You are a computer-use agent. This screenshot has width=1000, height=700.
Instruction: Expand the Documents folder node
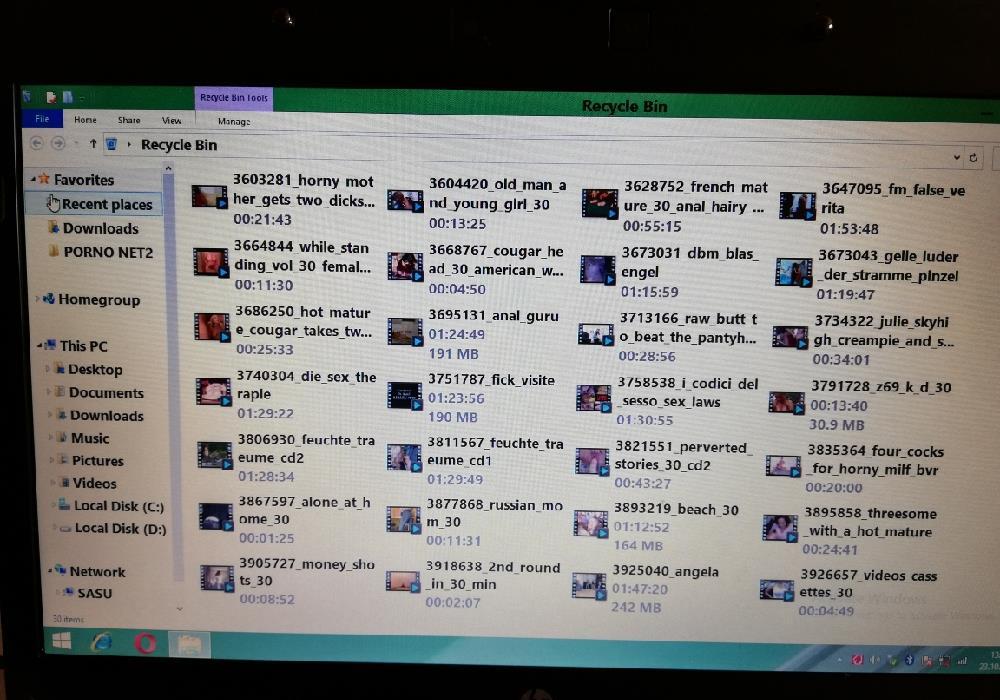(x=49, y=392)
